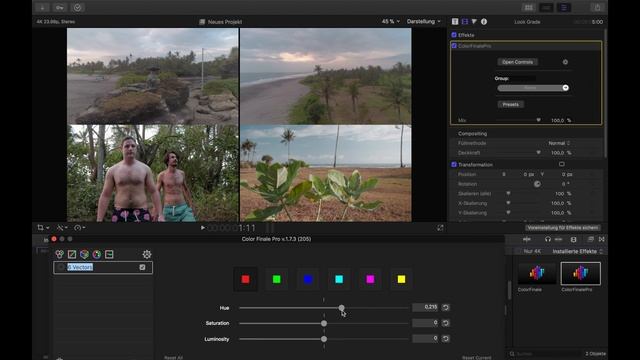This screenshot has width=640, height=360.
Task: Add a 6 Vectors color layer
Action: [97, 254]
